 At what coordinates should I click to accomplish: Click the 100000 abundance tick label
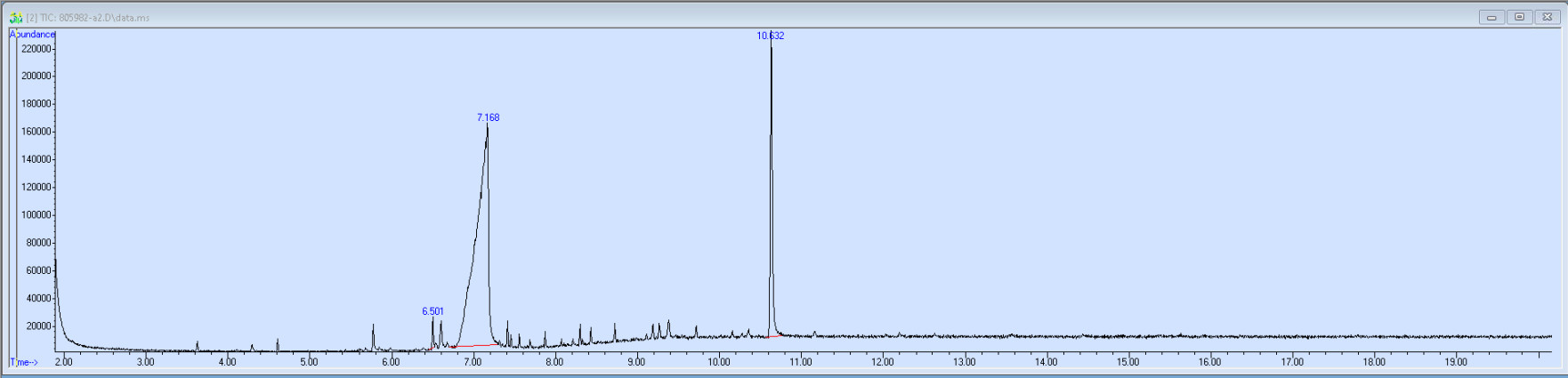[x=36, y=215]
